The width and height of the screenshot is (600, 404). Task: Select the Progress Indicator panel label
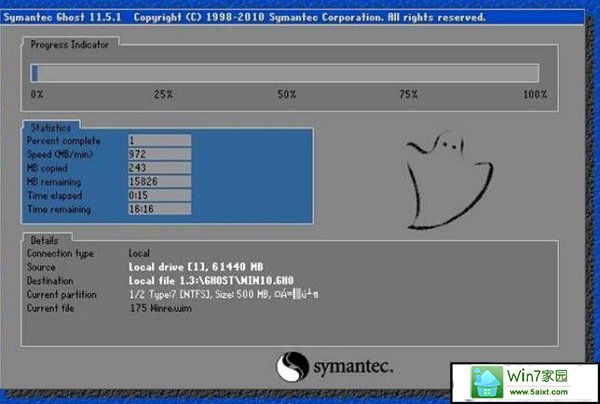tap(70, 44)
